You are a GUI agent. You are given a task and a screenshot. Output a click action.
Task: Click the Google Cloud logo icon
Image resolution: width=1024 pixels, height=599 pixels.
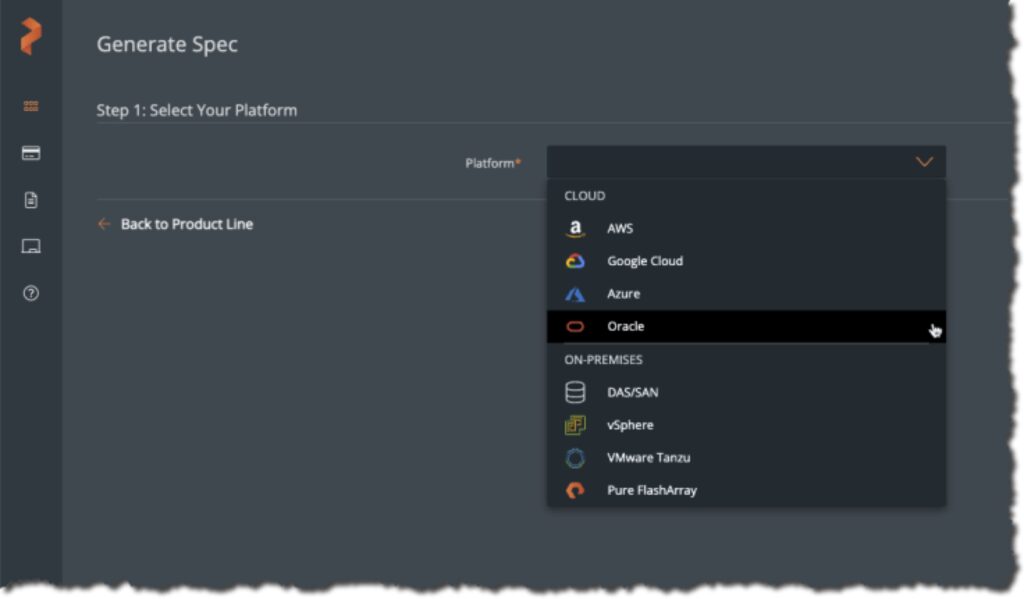point(575,261)
